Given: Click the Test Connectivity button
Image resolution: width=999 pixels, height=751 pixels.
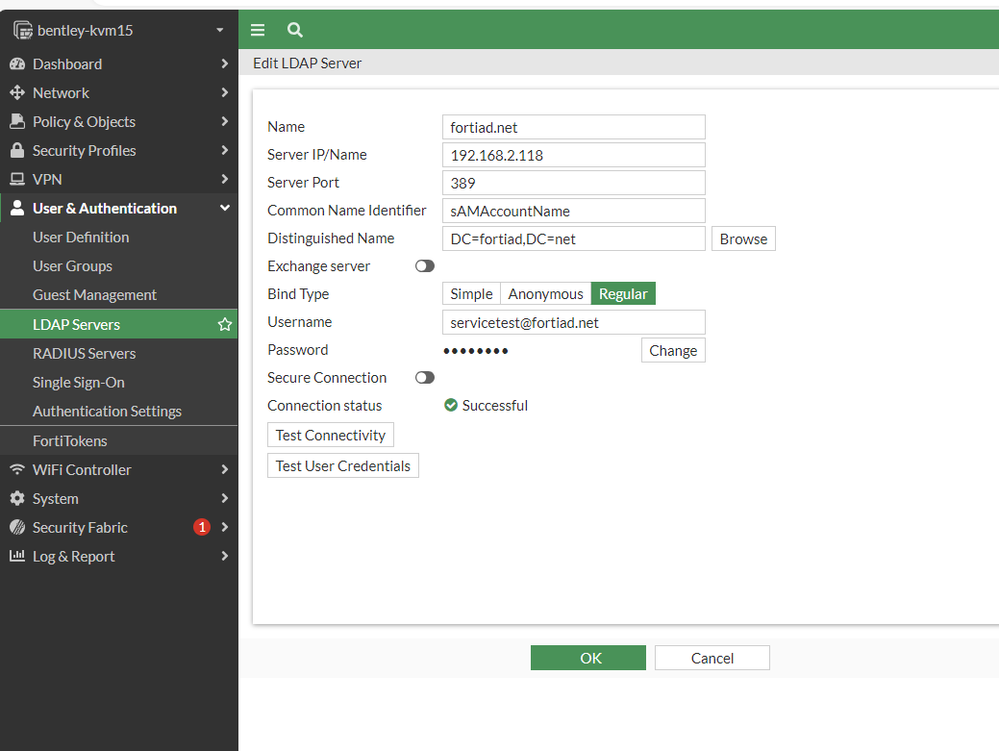Looking at the screenshot, I should coord(330,435).
